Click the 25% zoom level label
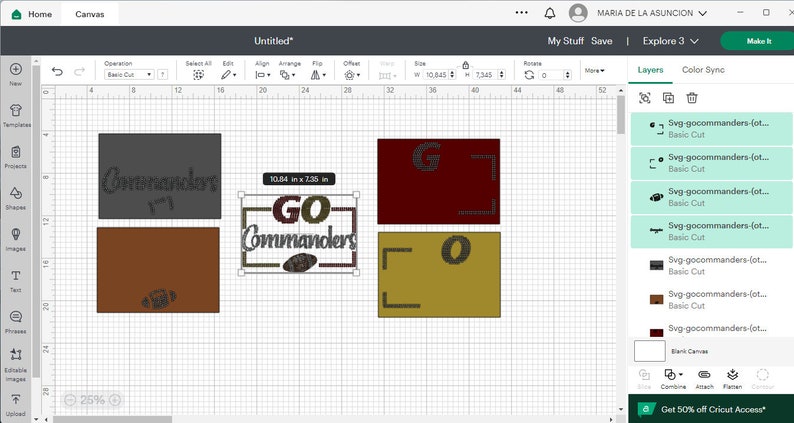794x423 pixels. [92, 400]
